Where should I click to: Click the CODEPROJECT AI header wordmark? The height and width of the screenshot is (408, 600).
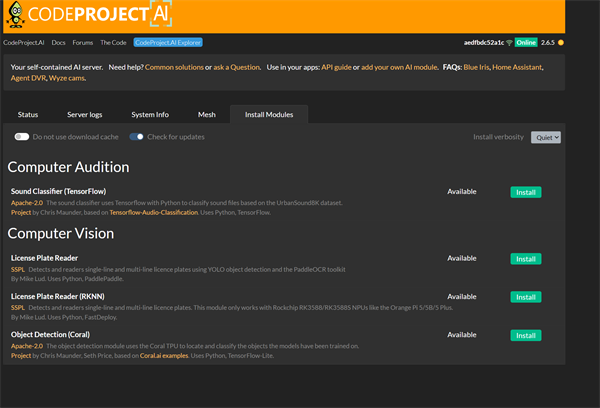(x=99, y=14)
